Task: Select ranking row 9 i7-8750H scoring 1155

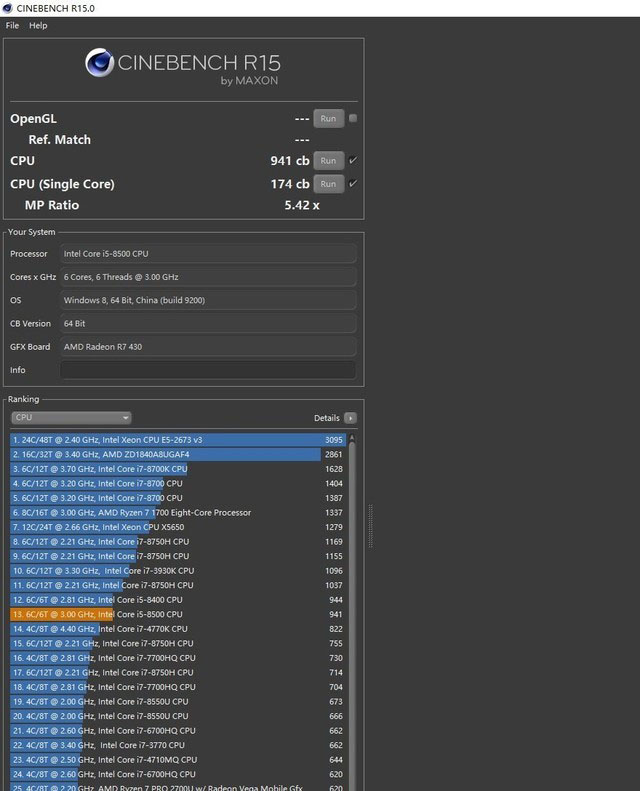Action: [178, 556]
